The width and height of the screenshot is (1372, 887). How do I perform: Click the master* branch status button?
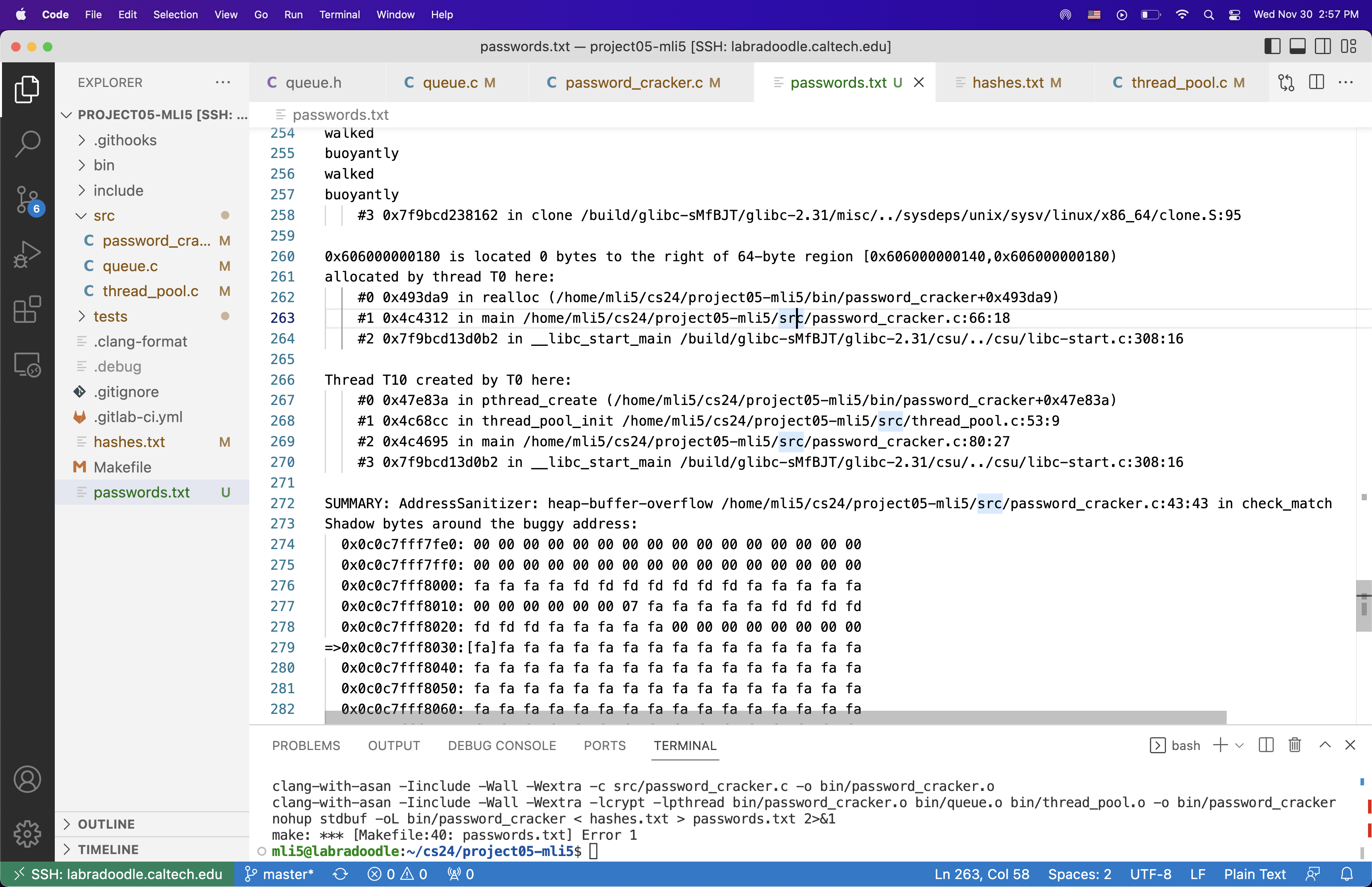click(x=280, y=874)
